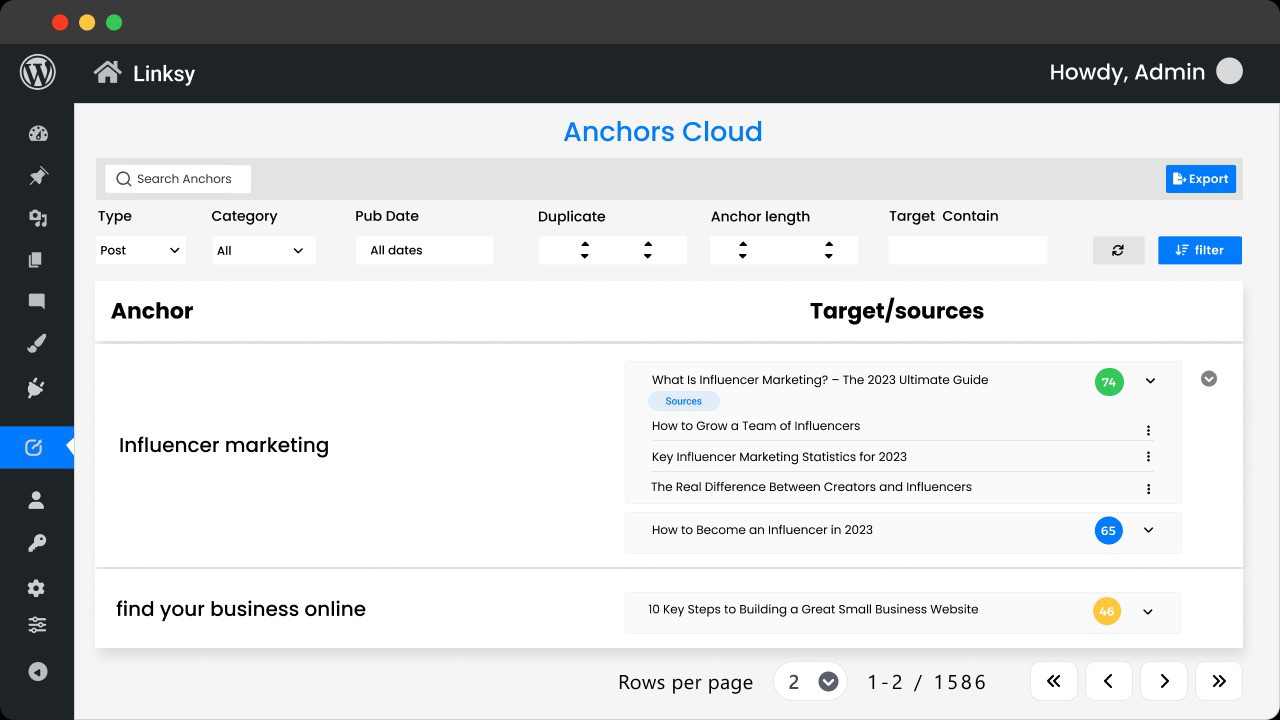Viewport: 1280px width, 720px height.
Task: Collapse the Influencer marketing anchor row
Action: point(1209,379)
